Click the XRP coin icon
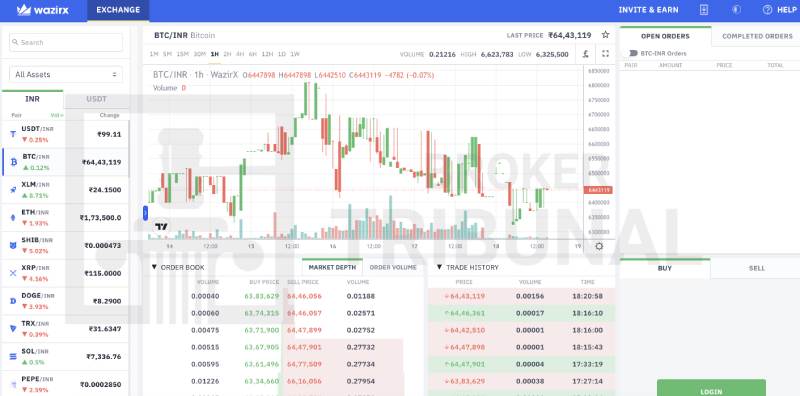 click(13, 273)
